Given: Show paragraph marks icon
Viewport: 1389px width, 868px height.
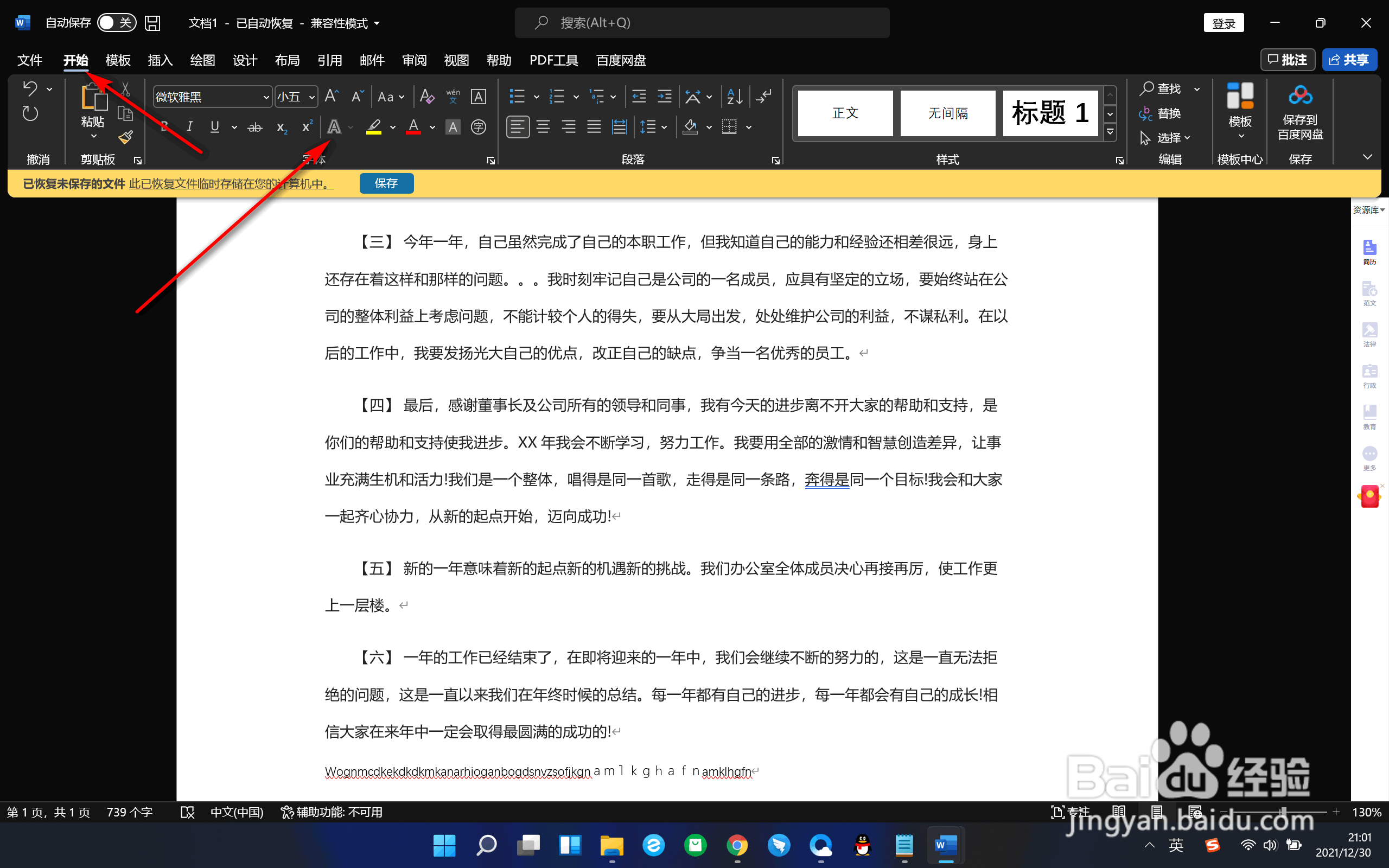Looking at the screenshot, I should 764,97.
